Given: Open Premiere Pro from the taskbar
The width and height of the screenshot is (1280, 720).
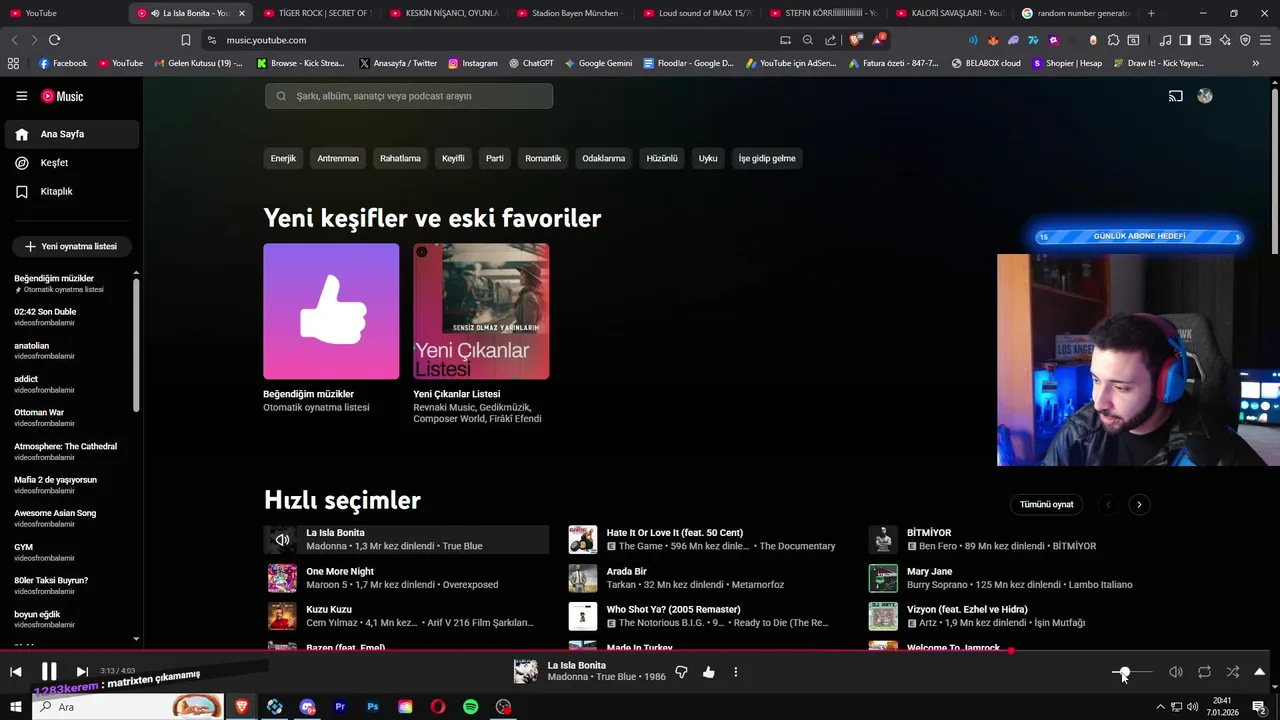Looking at the screenshot, I should [x=340, y=707].
